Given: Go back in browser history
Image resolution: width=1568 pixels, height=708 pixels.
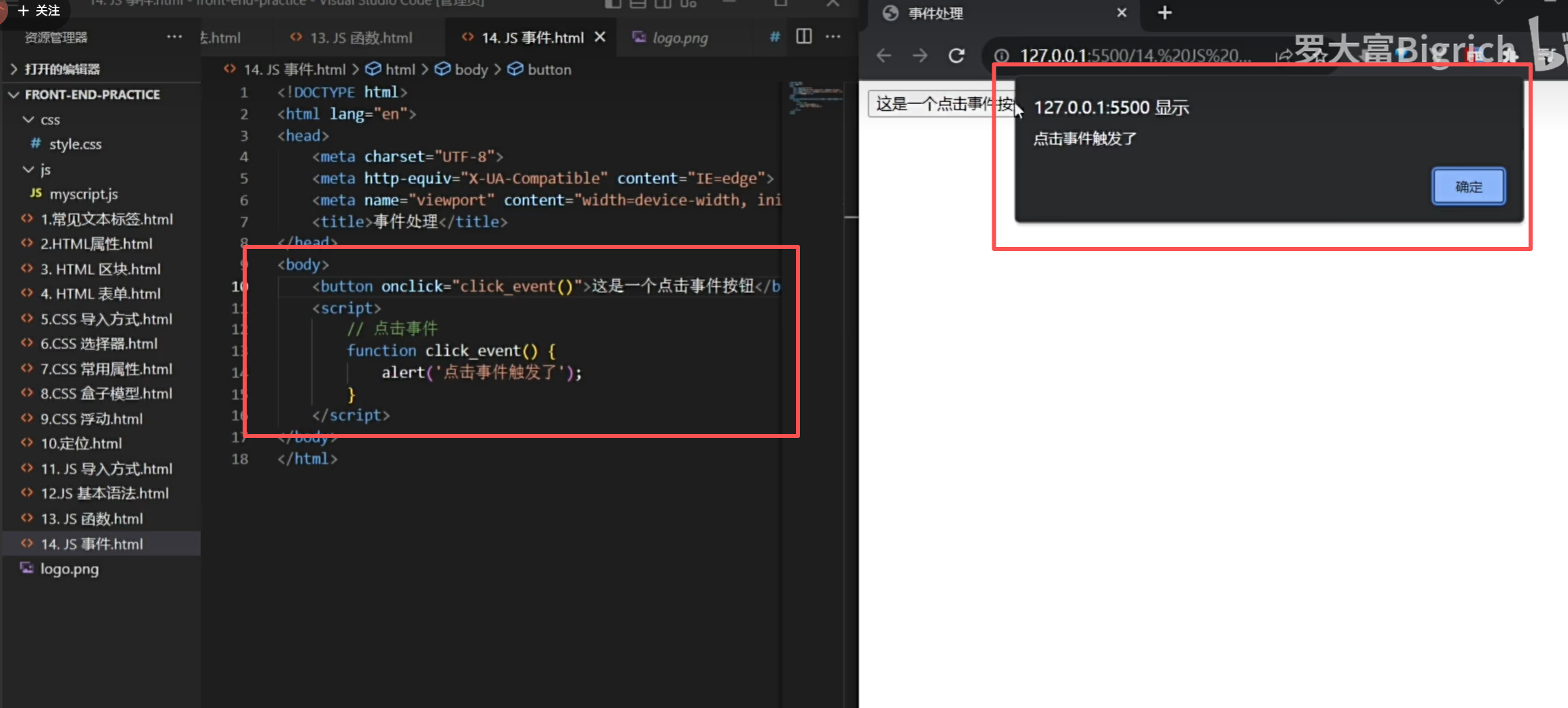Looking at the screenshot, I should point(884,55).
